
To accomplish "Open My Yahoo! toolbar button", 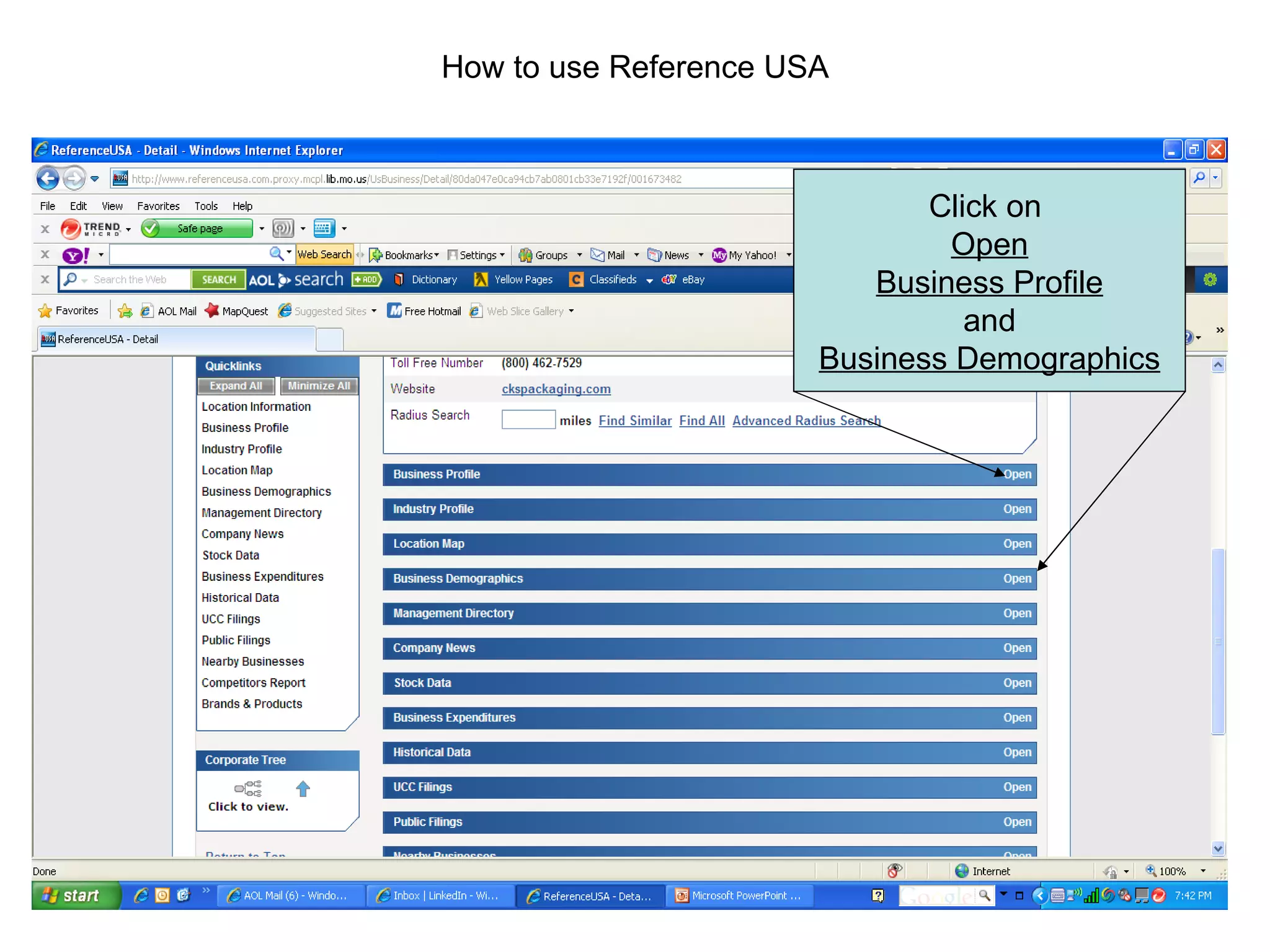I will point(744,255).
